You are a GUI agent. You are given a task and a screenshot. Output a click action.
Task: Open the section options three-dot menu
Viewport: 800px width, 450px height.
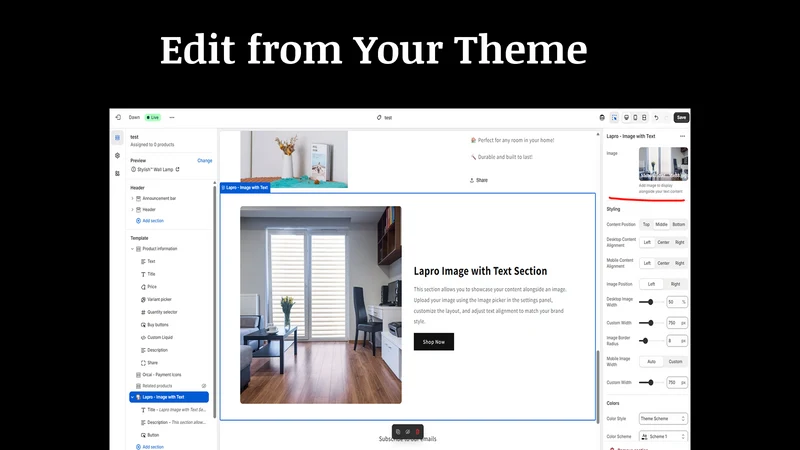point(683,136)
